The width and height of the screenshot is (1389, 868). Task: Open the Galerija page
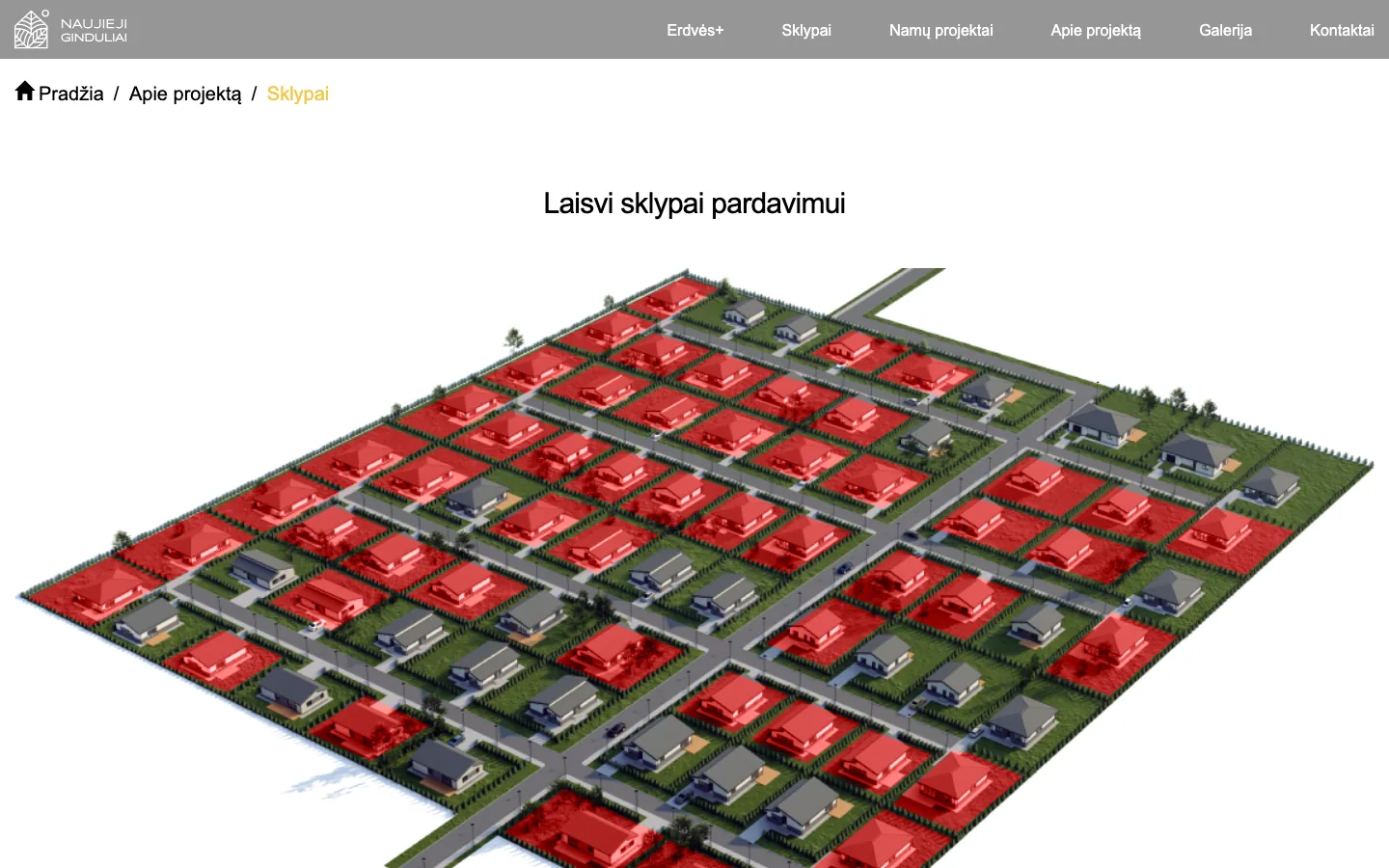[x=1225, y=30]
